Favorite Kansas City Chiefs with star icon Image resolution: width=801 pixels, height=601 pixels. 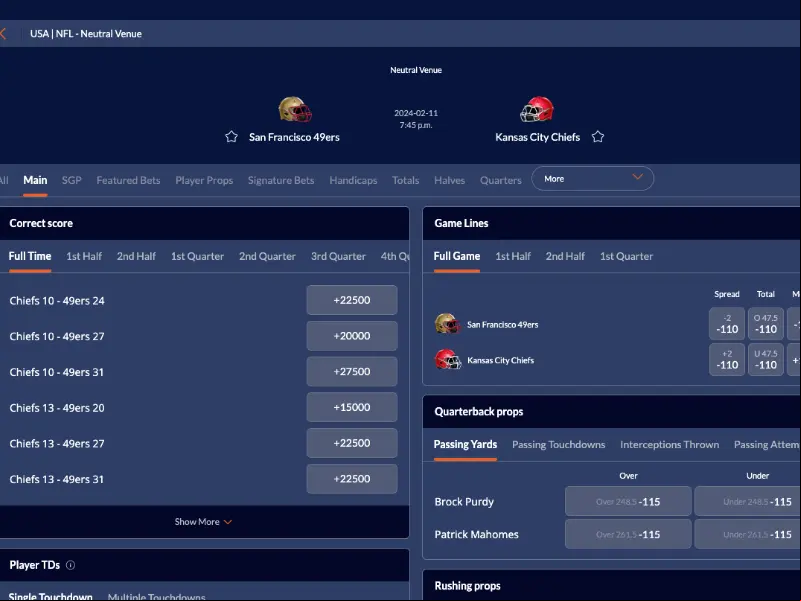[598, 136]
